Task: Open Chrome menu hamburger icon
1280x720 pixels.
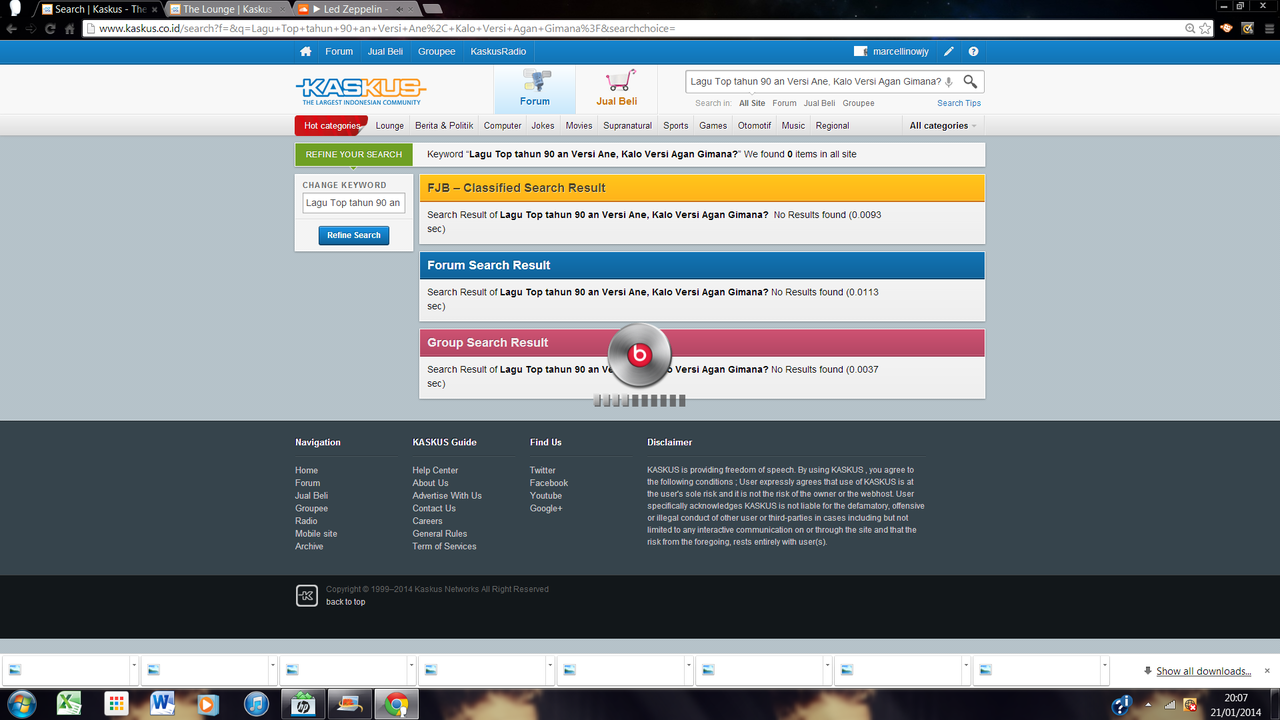Action: pos(1267,28)
